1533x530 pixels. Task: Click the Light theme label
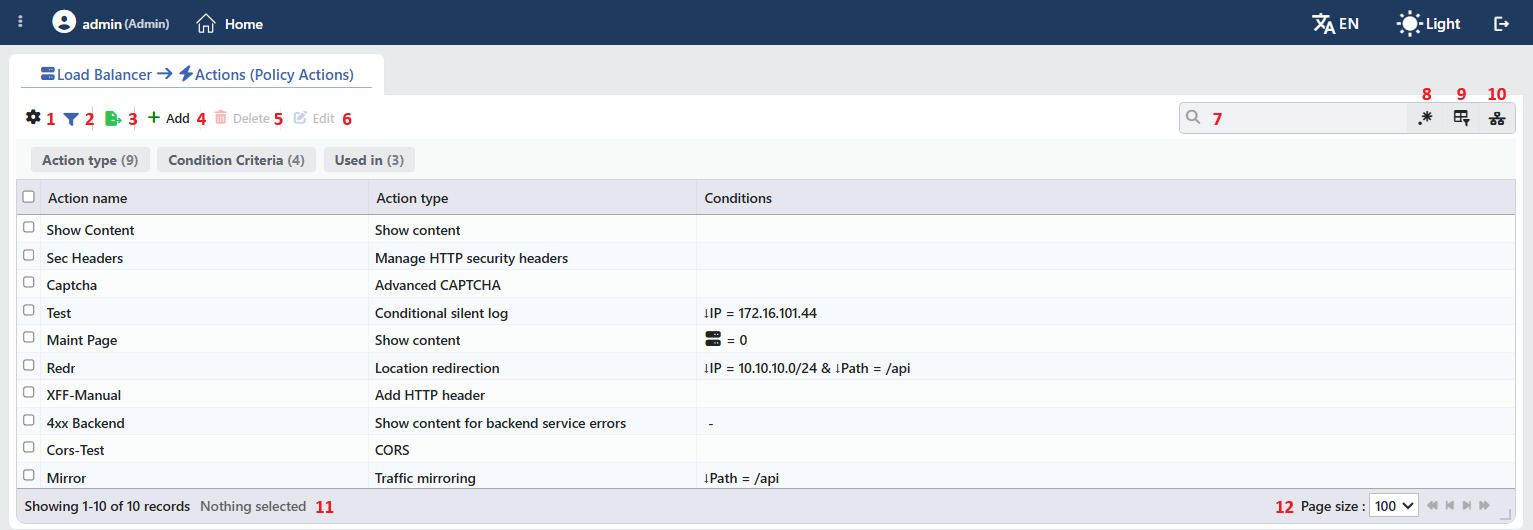(1443, 24)
